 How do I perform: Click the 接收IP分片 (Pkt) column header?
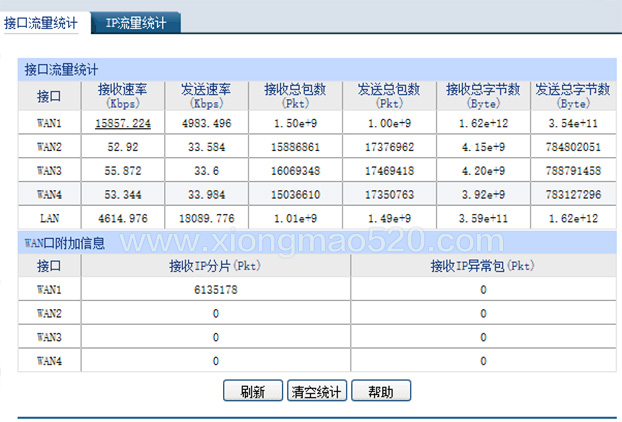coord(215,266)
